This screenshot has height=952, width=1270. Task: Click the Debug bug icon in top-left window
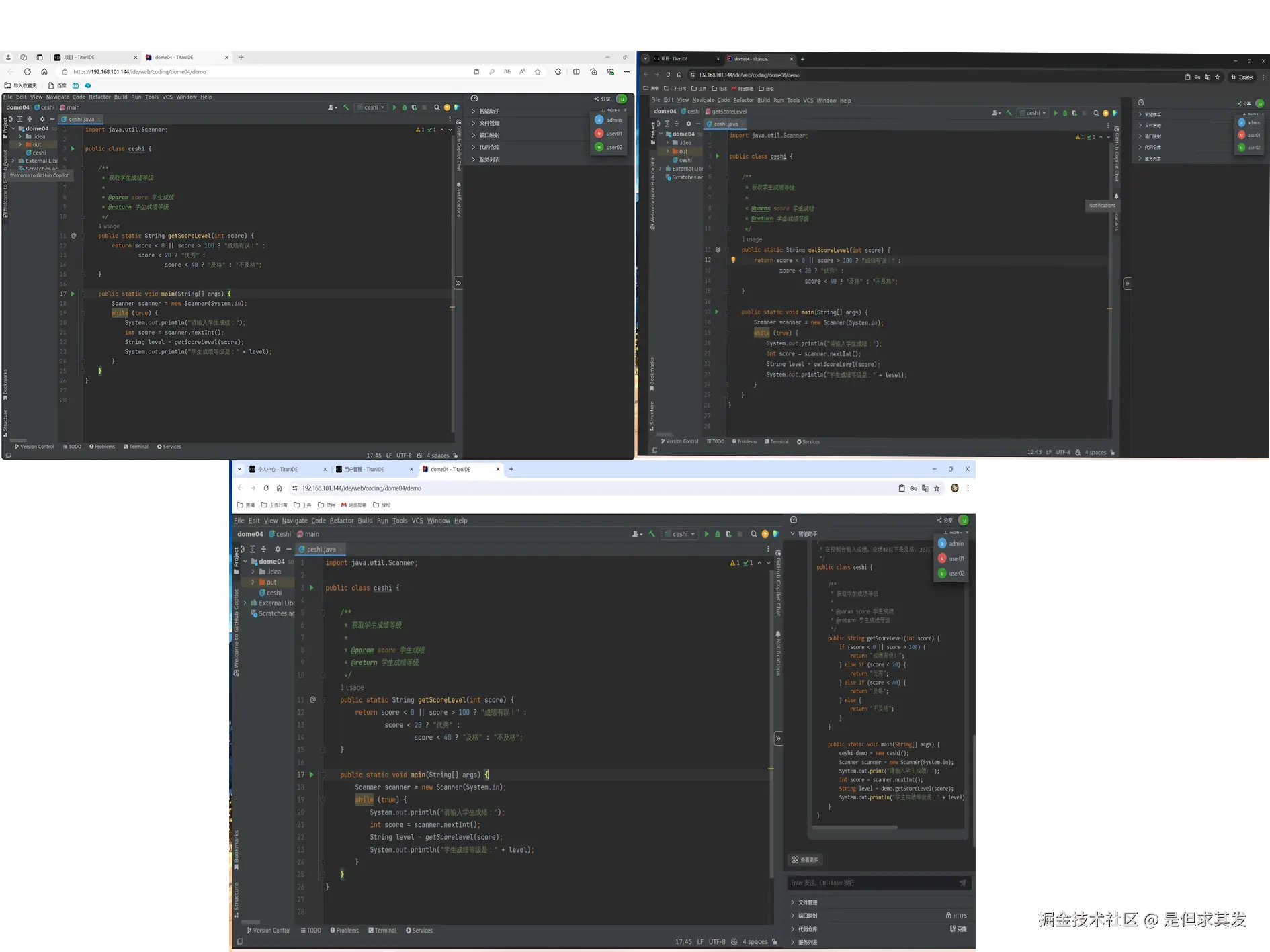coord(405,107)
